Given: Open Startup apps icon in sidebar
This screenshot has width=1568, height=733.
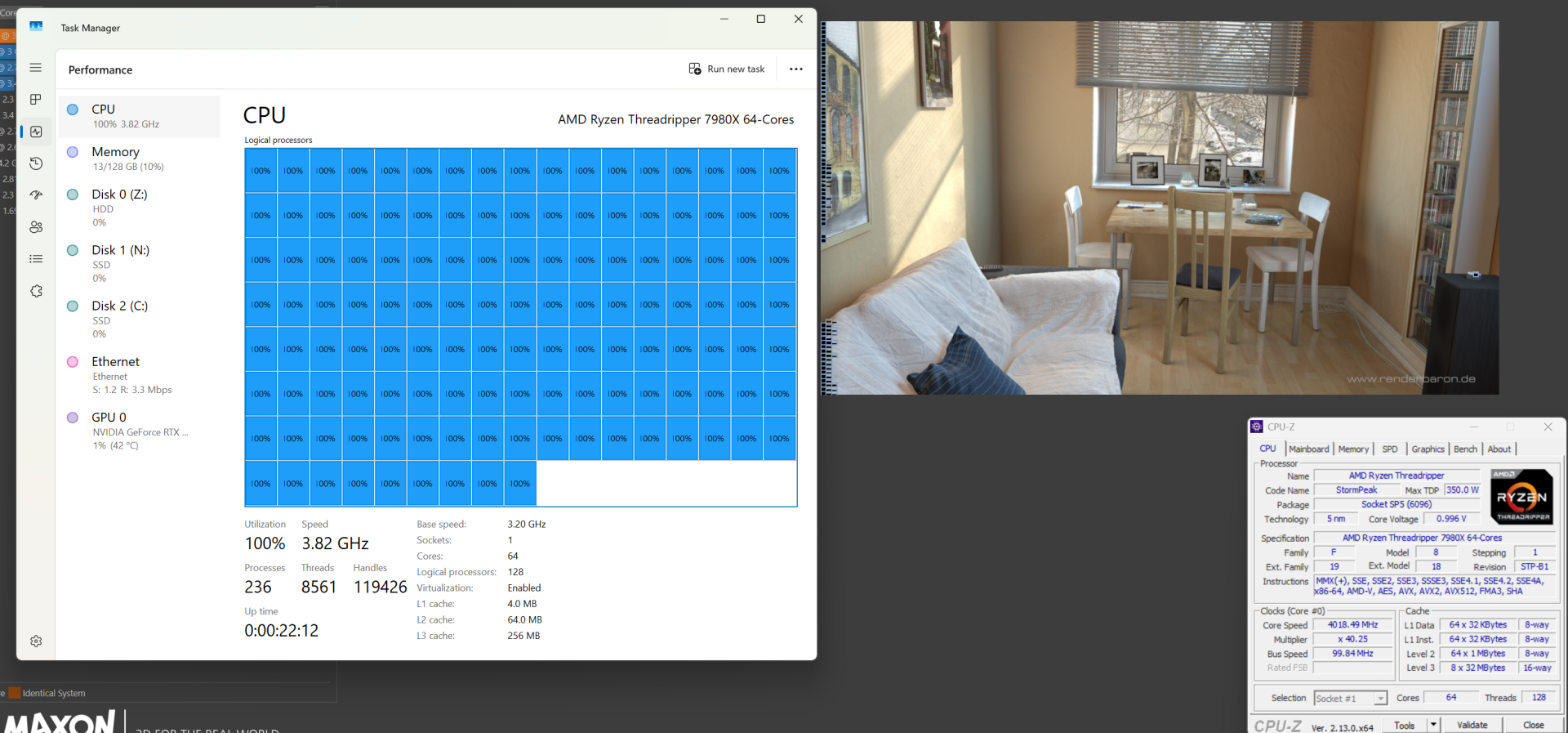Looking at the screenshot, I should (x=36, y=195).
